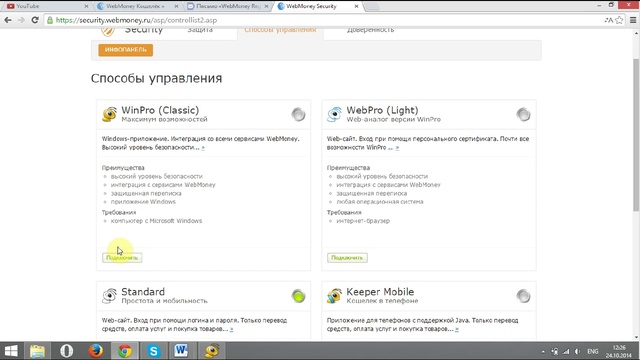
Task: Click the browser forward arrow
Action: tap(21, 20)
